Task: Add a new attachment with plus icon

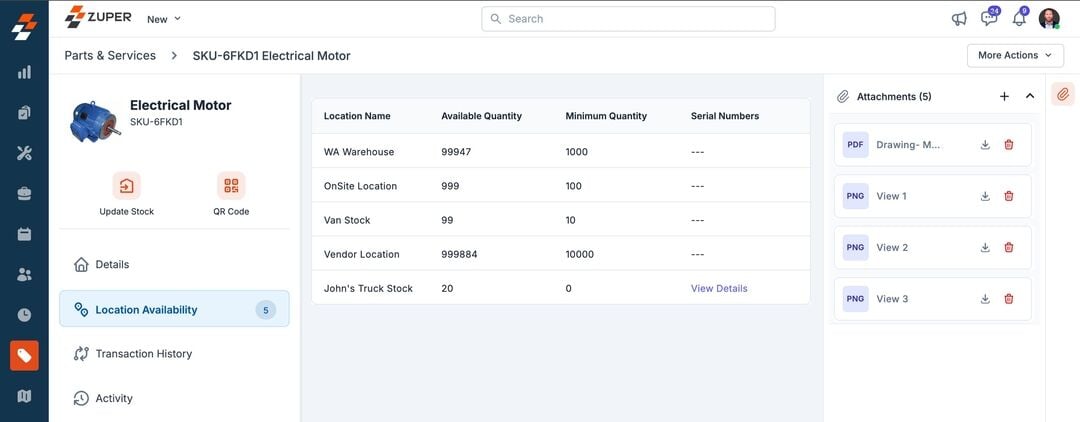Action: pyautogui.click(x=1004, y=96)
